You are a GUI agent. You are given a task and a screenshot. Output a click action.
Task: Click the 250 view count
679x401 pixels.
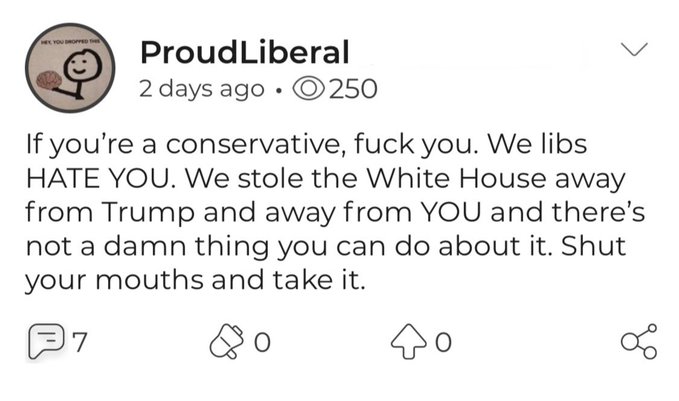[353, 89]
